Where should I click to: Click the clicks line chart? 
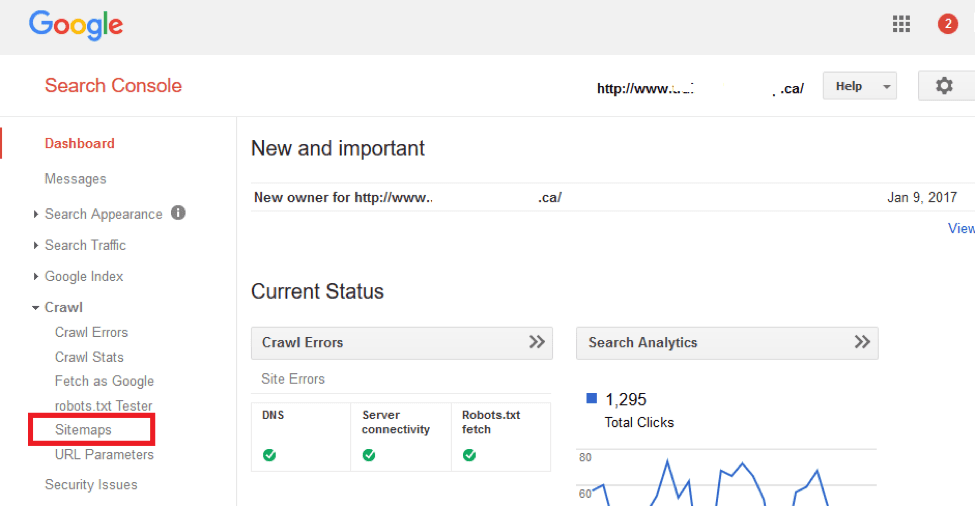click(x=726, y=479)
